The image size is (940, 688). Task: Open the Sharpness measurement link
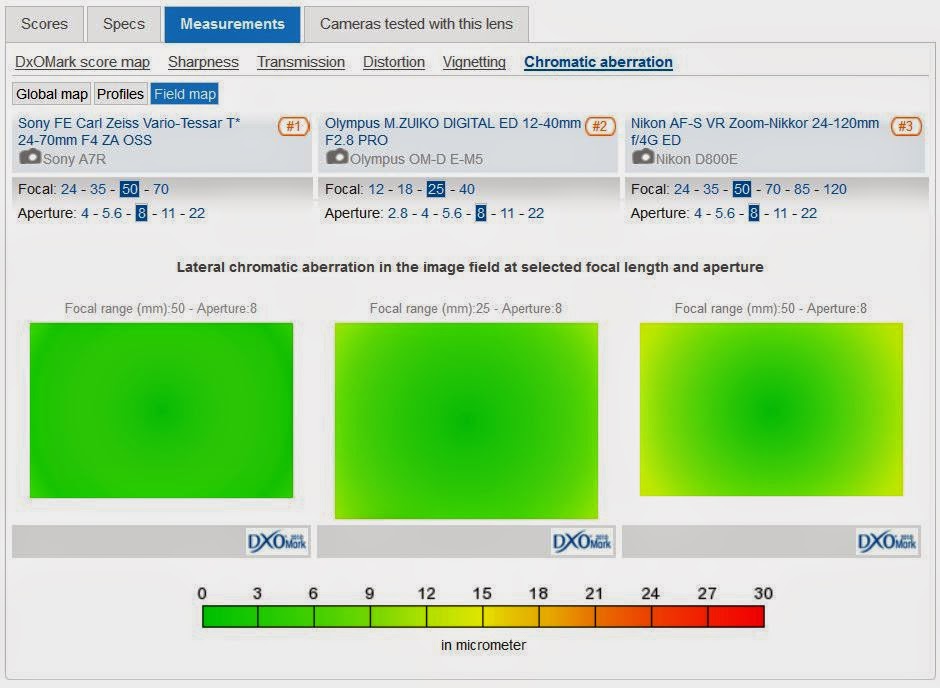(203, 62)
